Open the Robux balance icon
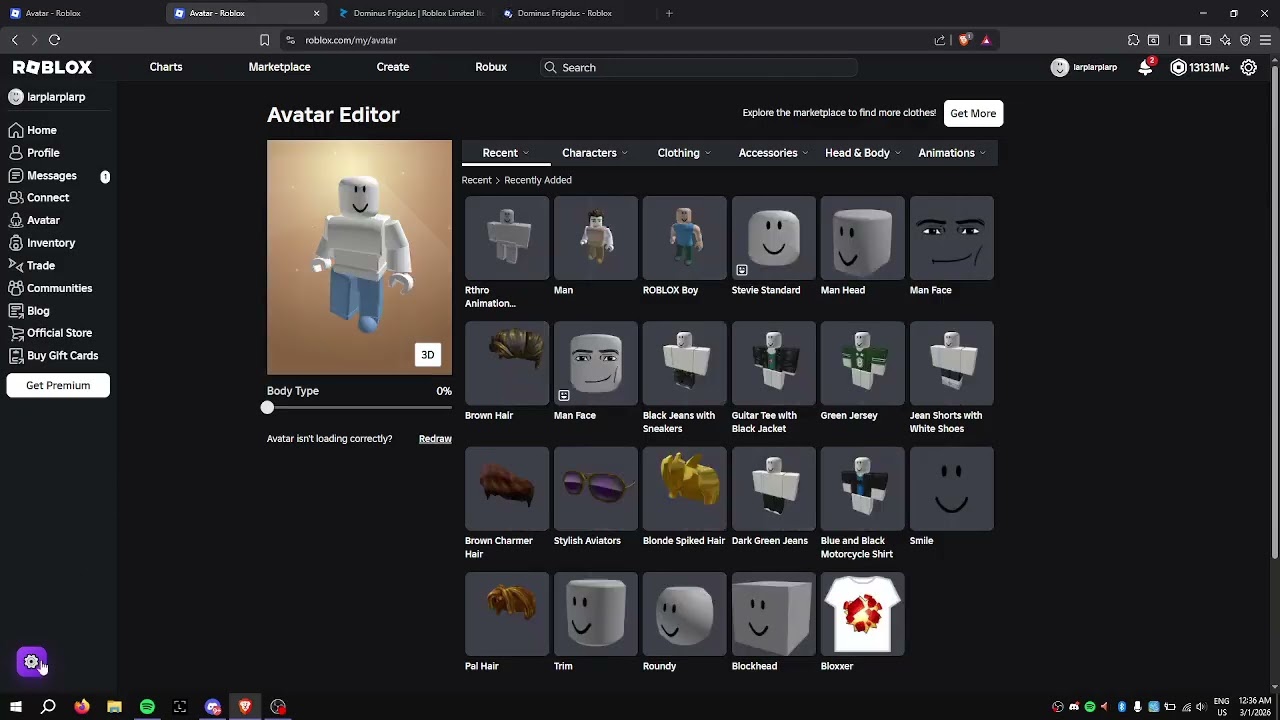Screen dimensions: 1280x720 (1178, 67)
